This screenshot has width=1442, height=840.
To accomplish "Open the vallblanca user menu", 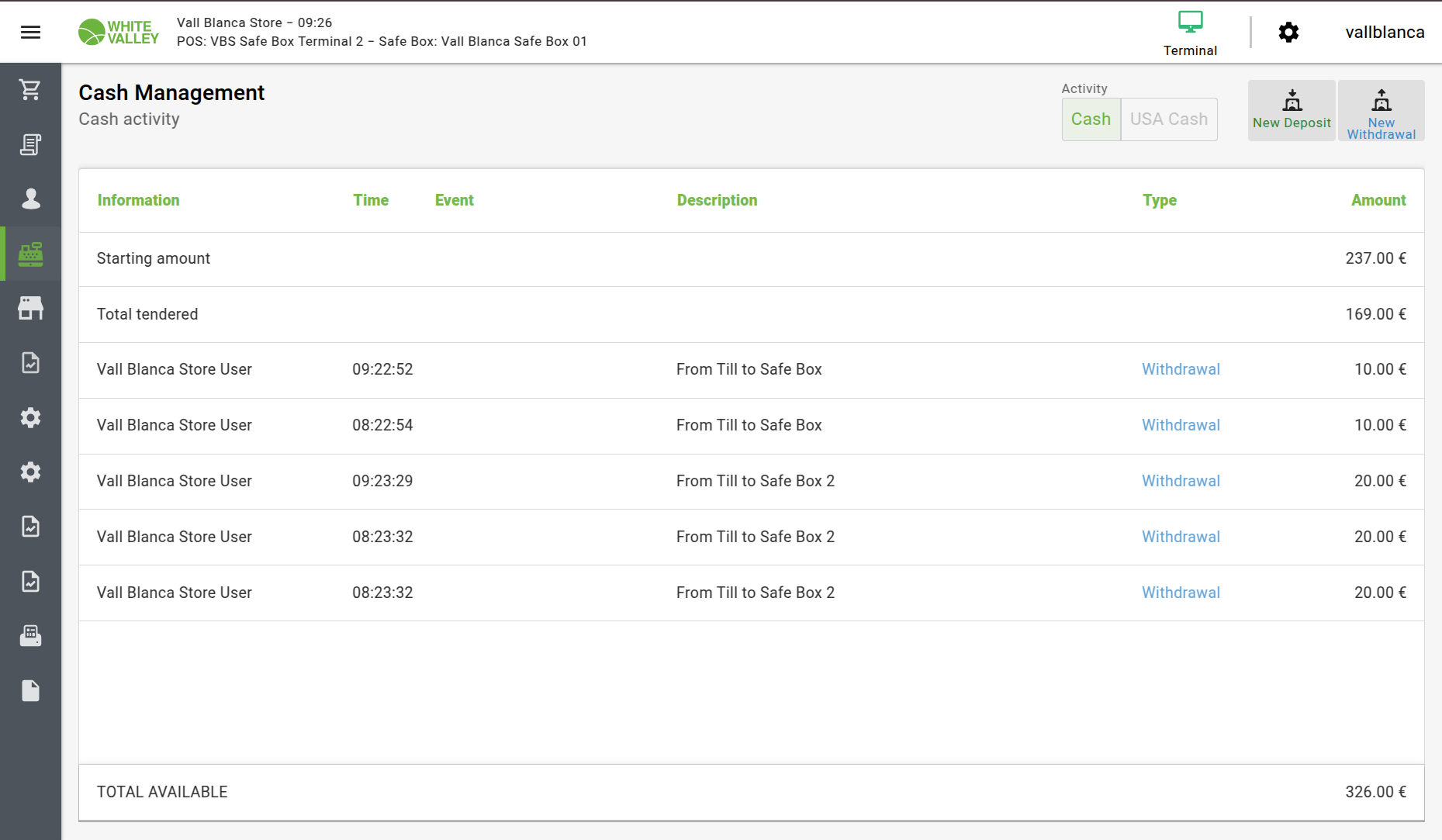I will (1385, 32).
